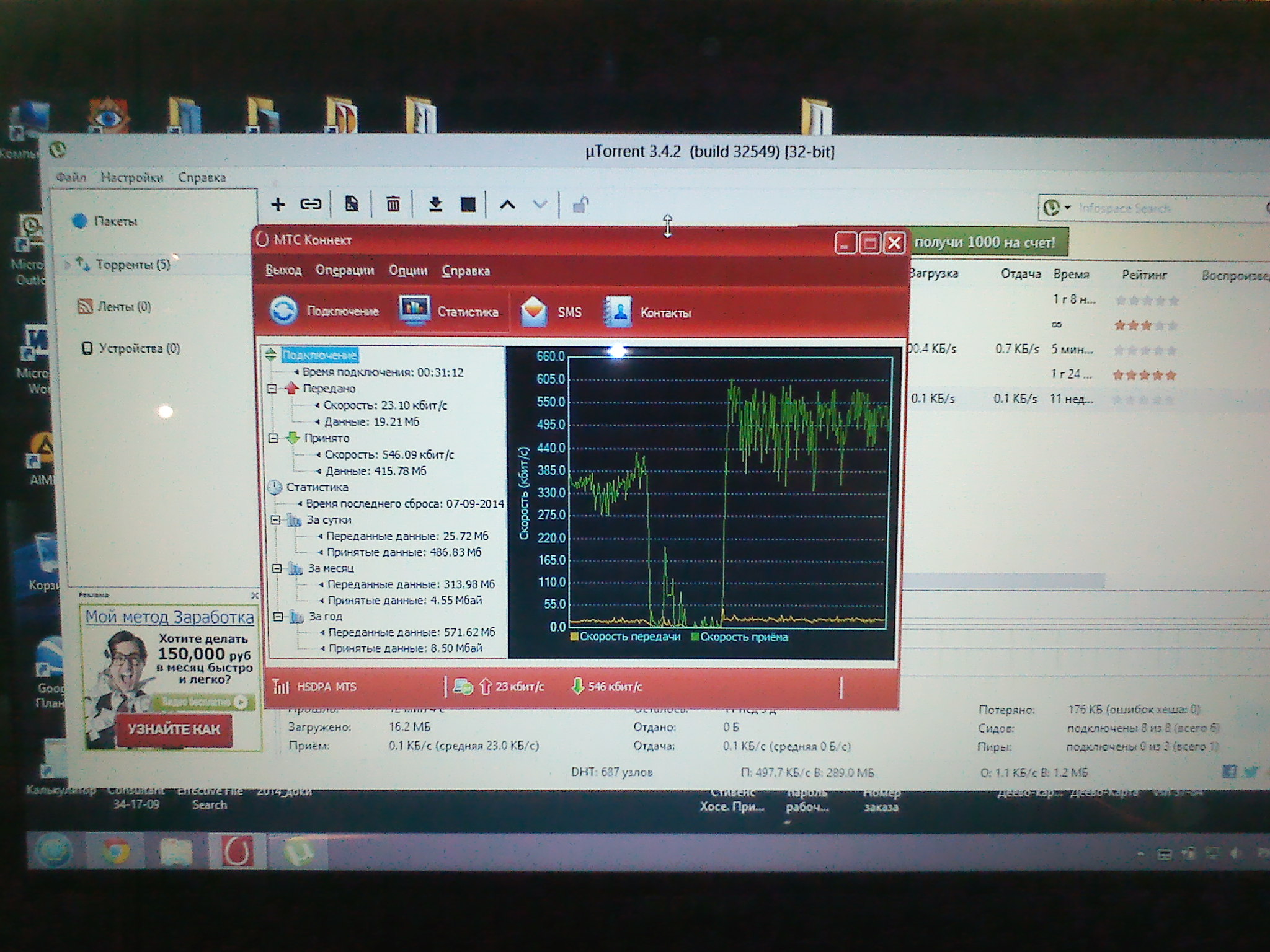Image resolution: width=1270 pixels, height=952 pixels.
Task: Select Данные: 415.78 Мб row
Action: tap(376, 471)
